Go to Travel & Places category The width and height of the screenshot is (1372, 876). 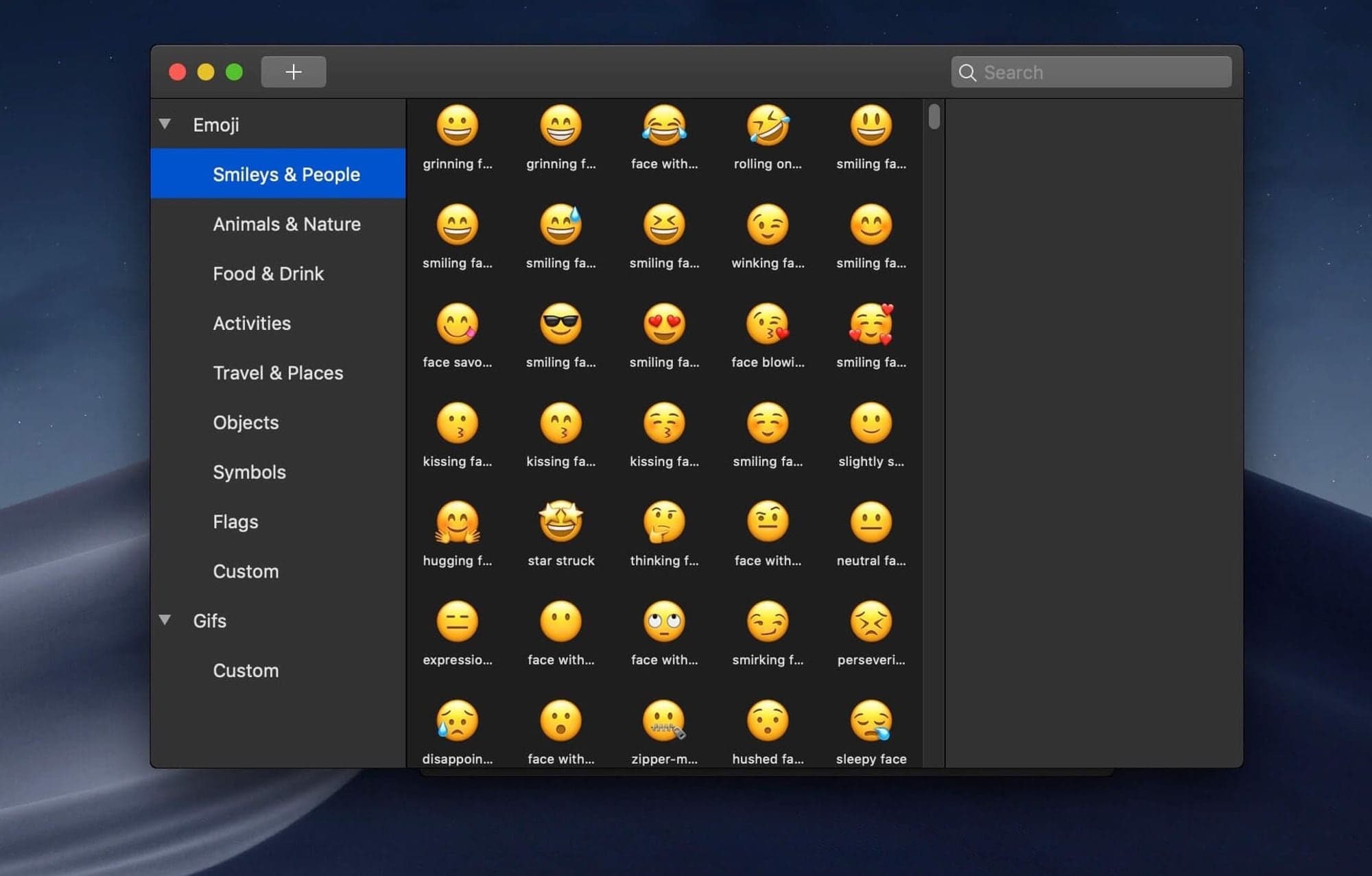pyautogui.click(x=278, y=372)
